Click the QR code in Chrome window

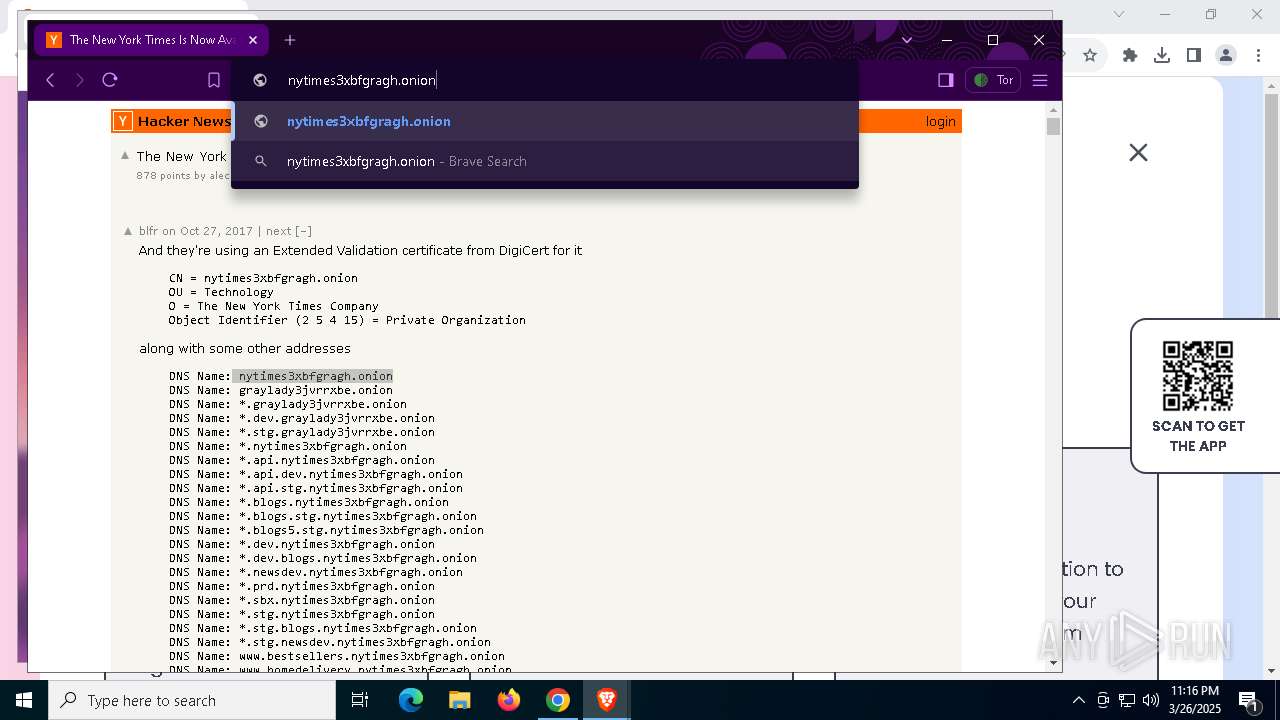(x=1198, y=375)
